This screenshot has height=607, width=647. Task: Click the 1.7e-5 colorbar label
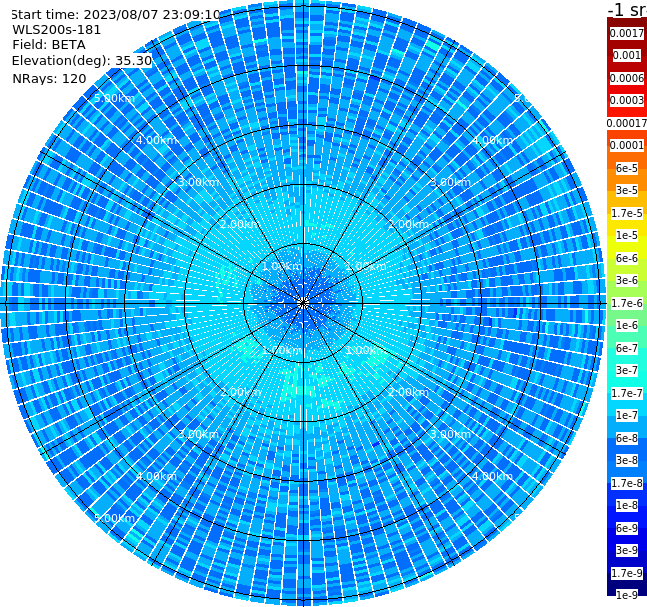pyautogui.click(x=626, y=213)
